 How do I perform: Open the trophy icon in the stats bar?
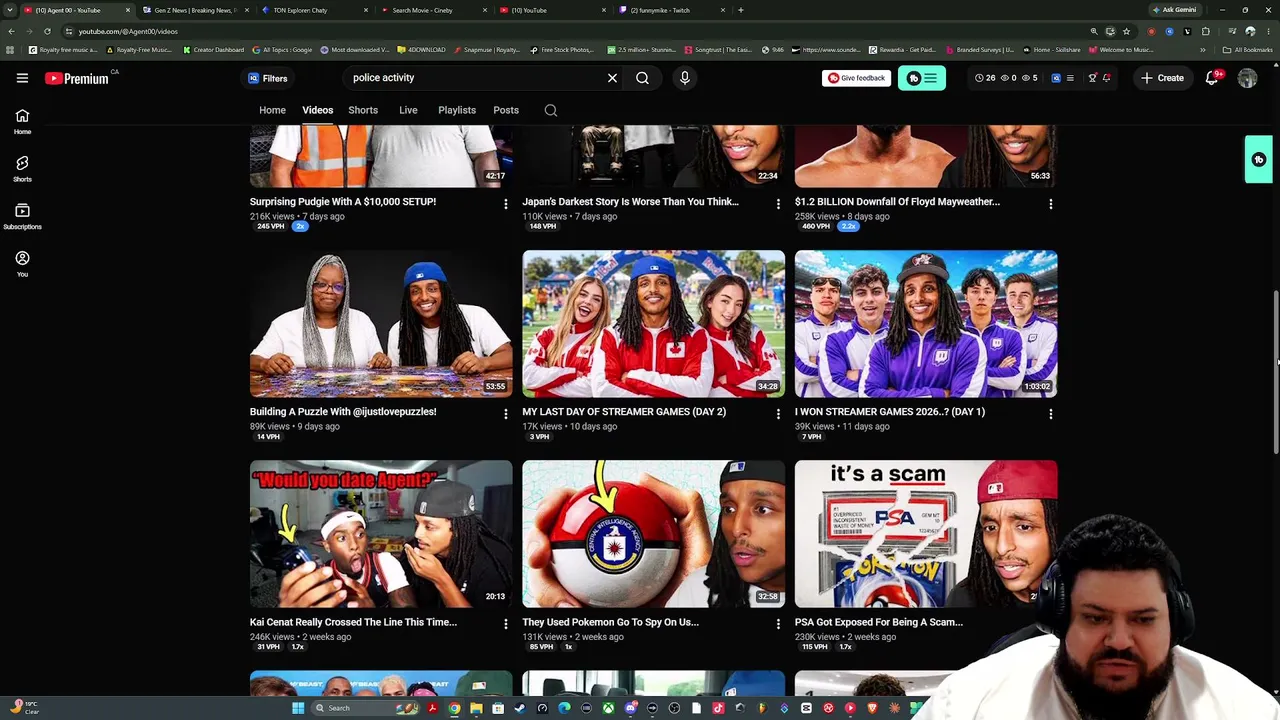coord(1092,78)
